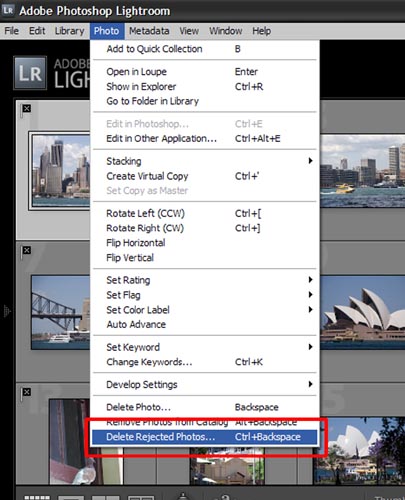Expand the Set Rating submenu

tap(205, 280)
